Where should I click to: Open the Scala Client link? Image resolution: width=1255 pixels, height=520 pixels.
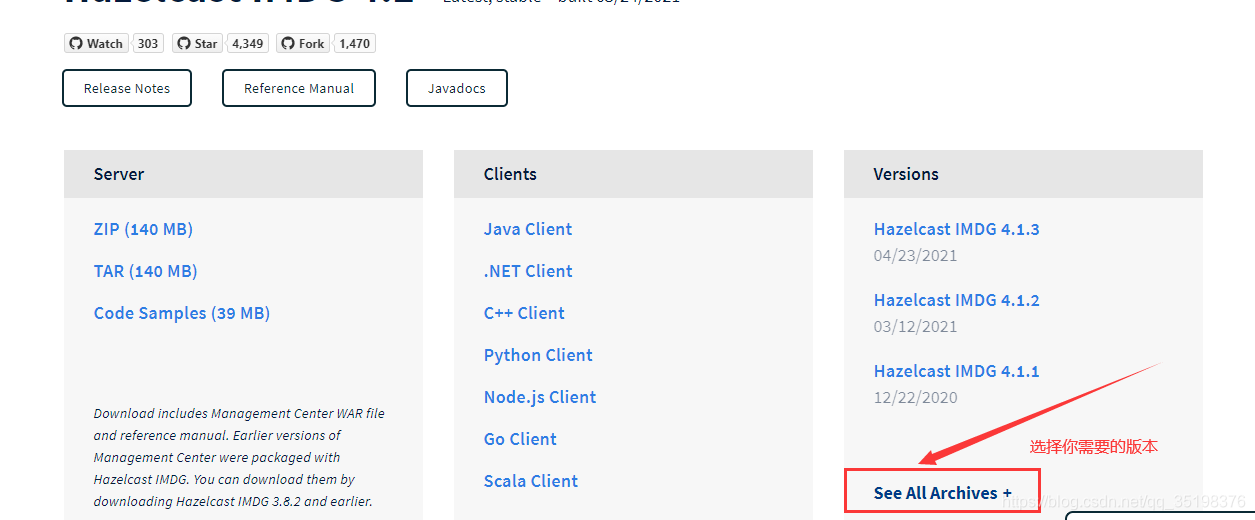pyautogui.click(x=531, y=481)
